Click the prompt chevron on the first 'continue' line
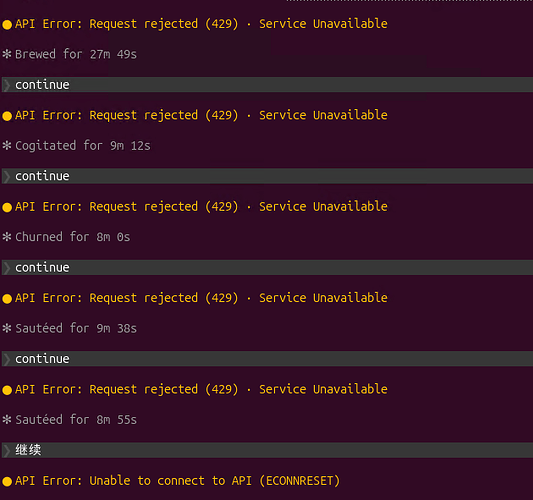 coord(6,85)
